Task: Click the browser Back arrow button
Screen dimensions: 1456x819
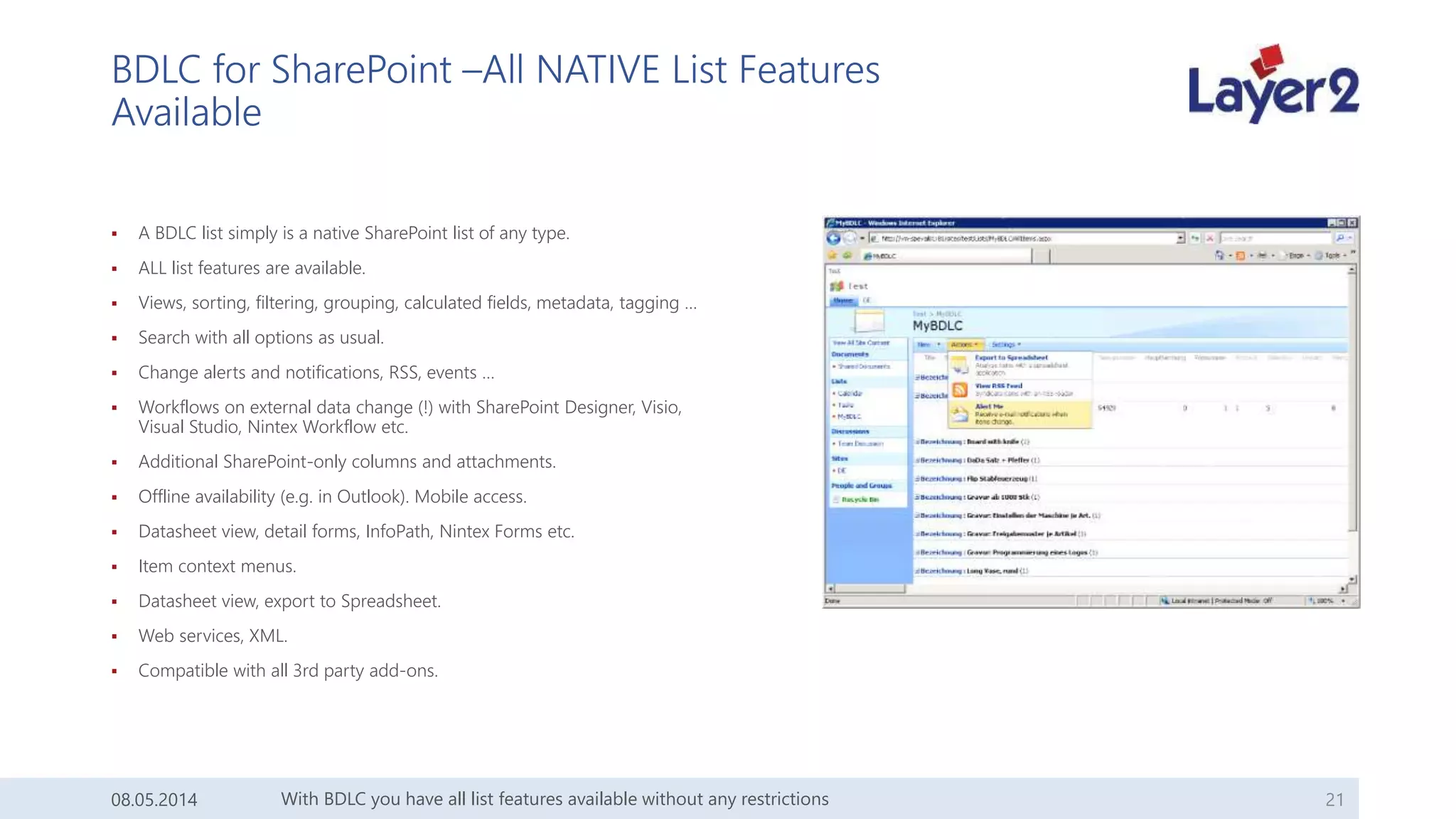Action: 833,238
